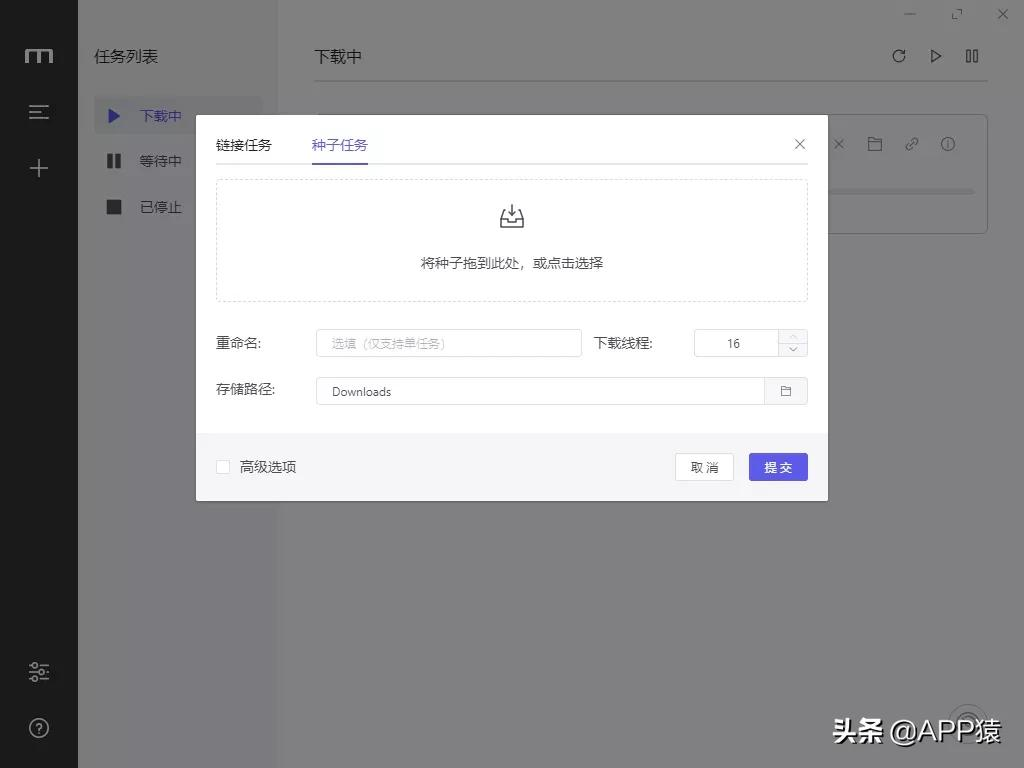
Task: Resume downloads via the play icon
Action: pos(935,56)
